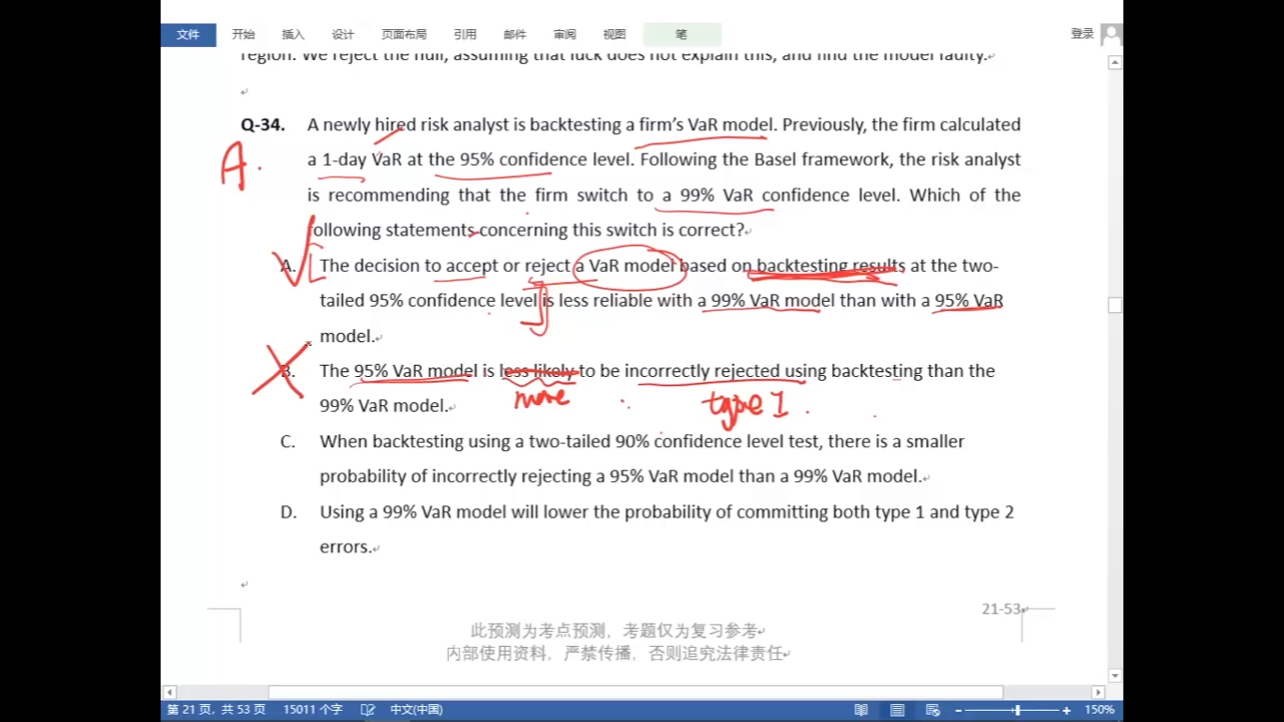Open word count 15011 个字

pyautogui.click(x=312, y=710)
